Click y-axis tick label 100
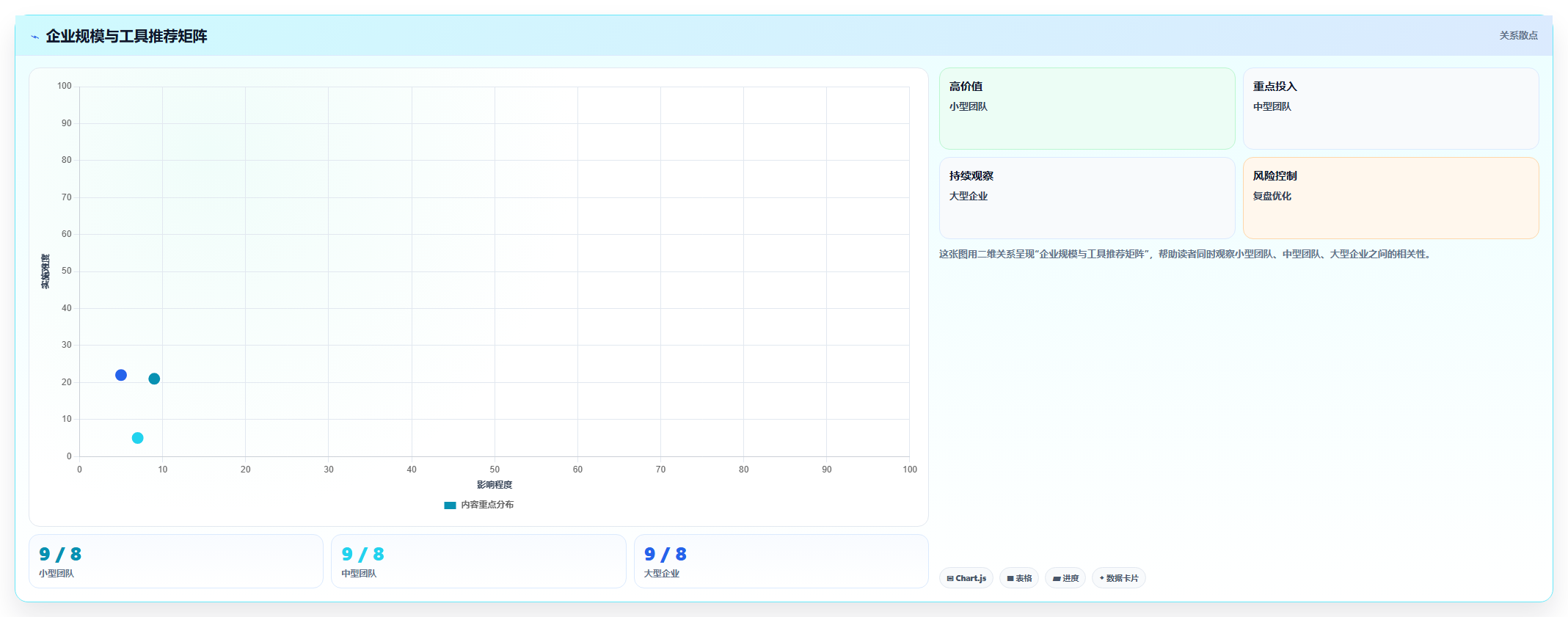1568x617 pixels. click(x=65, y=86)
